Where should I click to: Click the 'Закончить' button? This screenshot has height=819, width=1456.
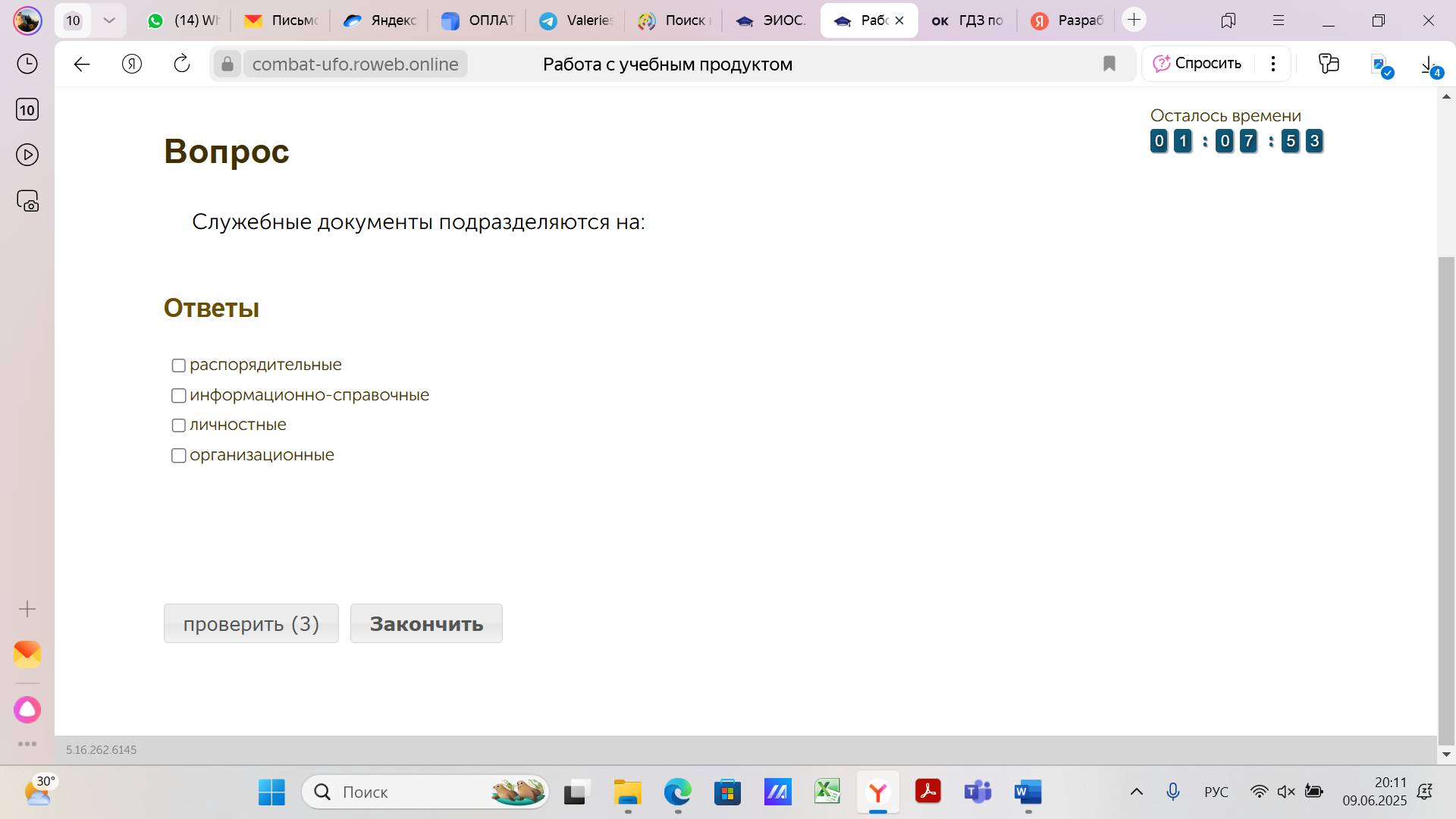[x=426, y=623]
